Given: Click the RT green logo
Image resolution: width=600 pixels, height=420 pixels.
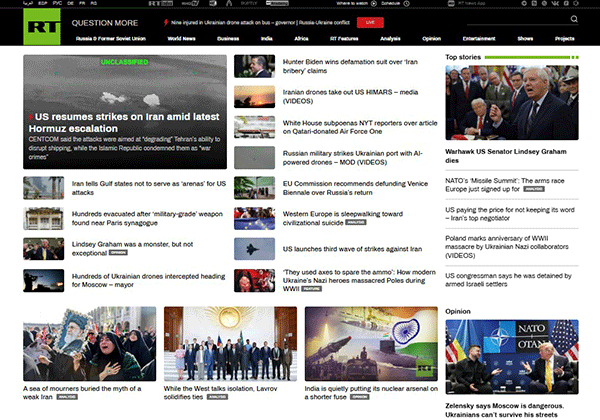Looking at the screenshot, I should [x=42, y=27].
